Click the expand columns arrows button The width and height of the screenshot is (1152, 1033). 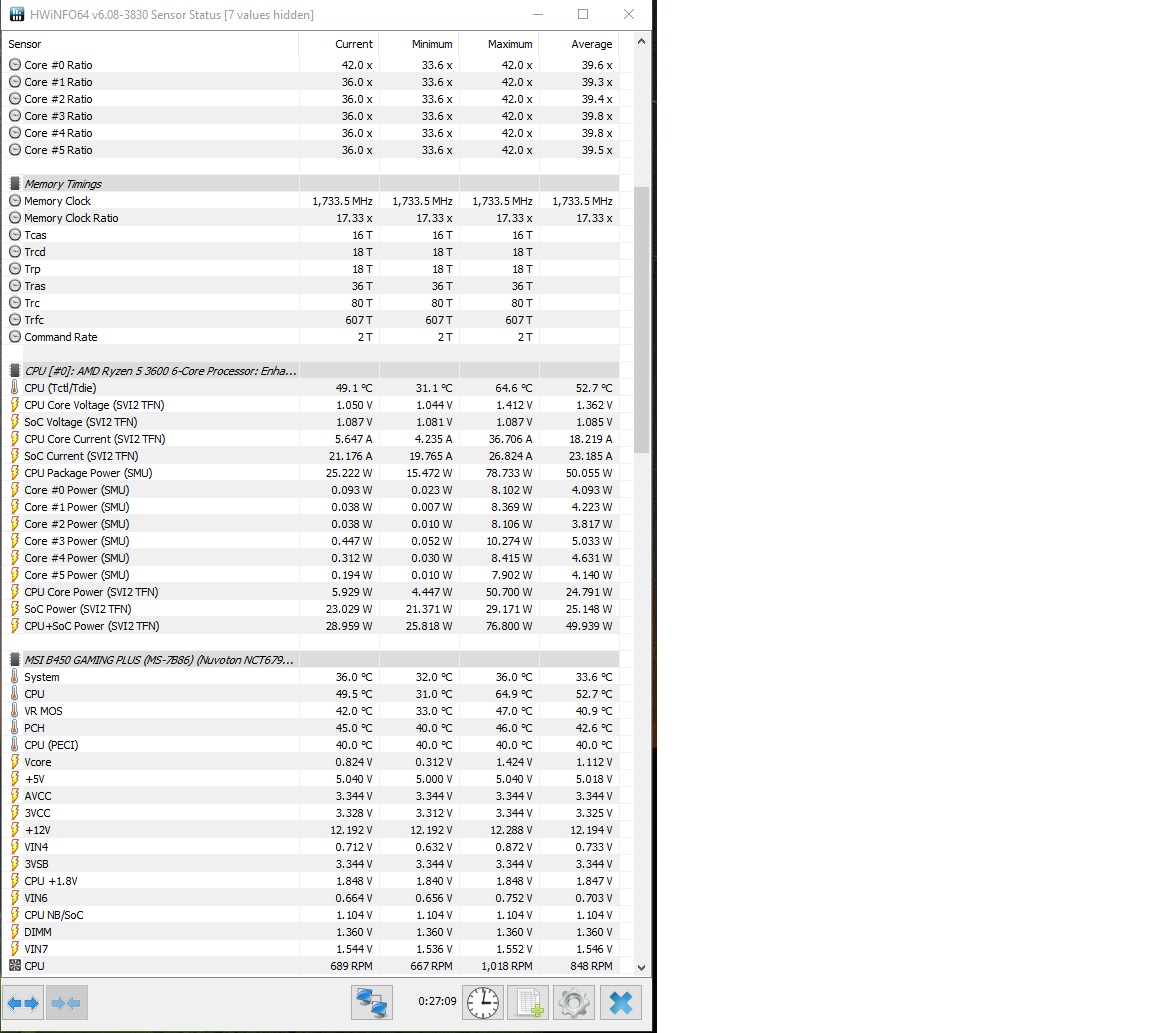[23, 1002]
